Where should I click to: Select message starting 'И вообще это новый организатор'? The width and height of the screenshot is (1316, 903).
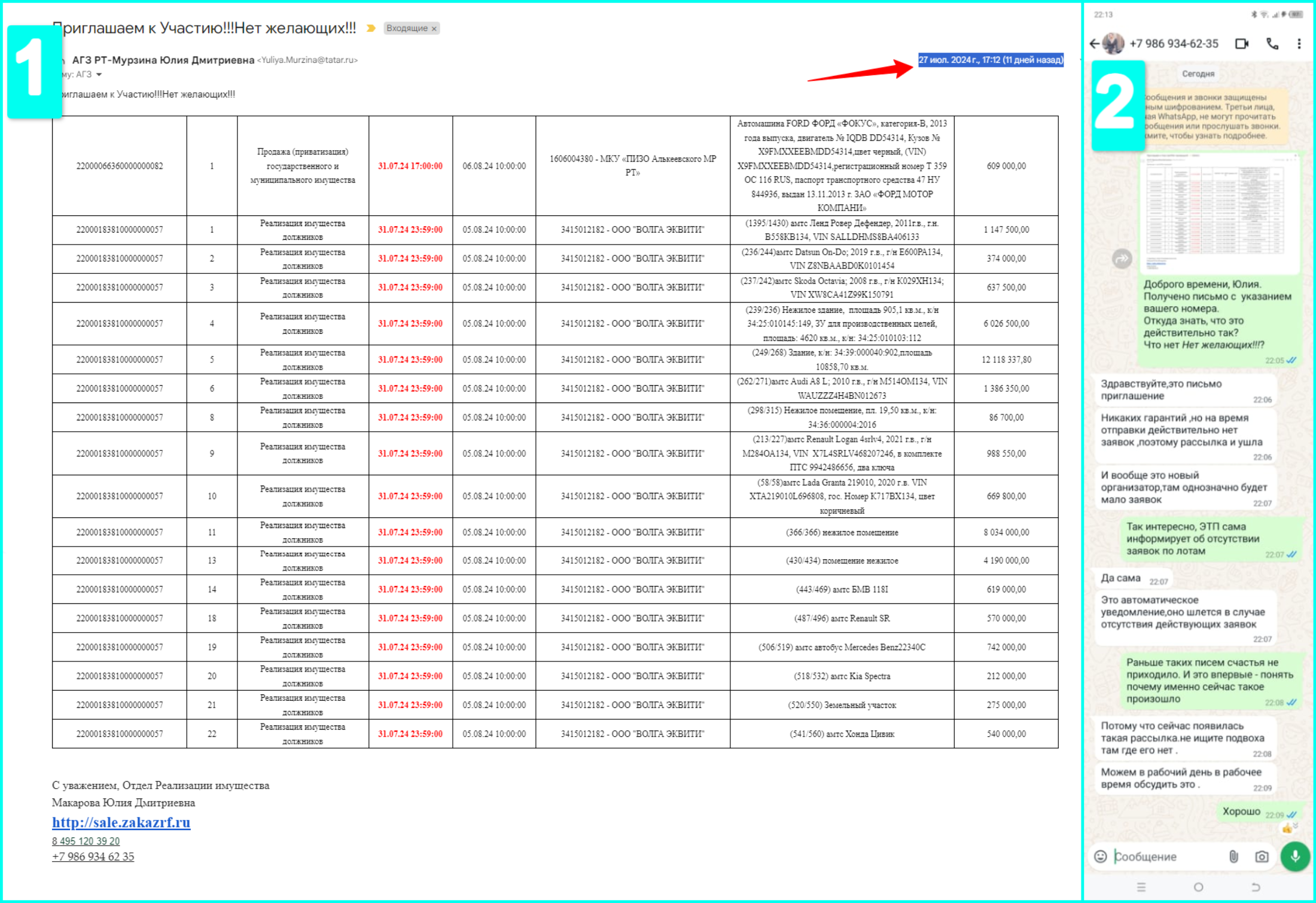1185,488
